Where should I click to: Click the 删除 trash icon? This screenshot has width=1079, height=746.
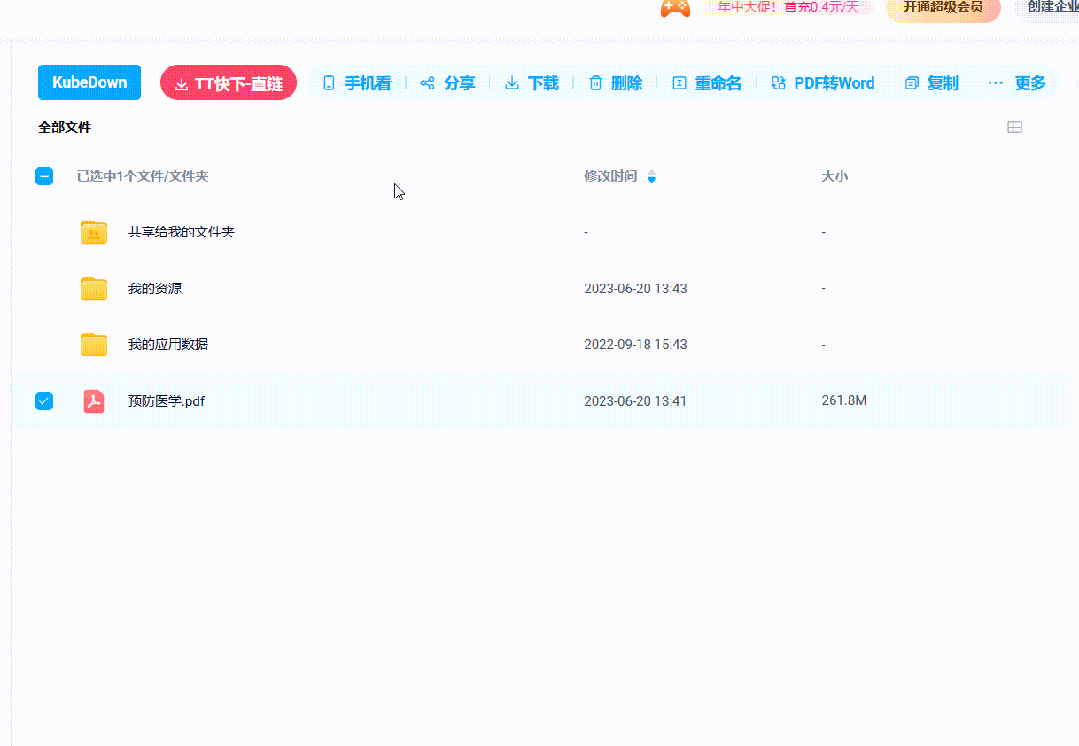click(x=596, y=84)
